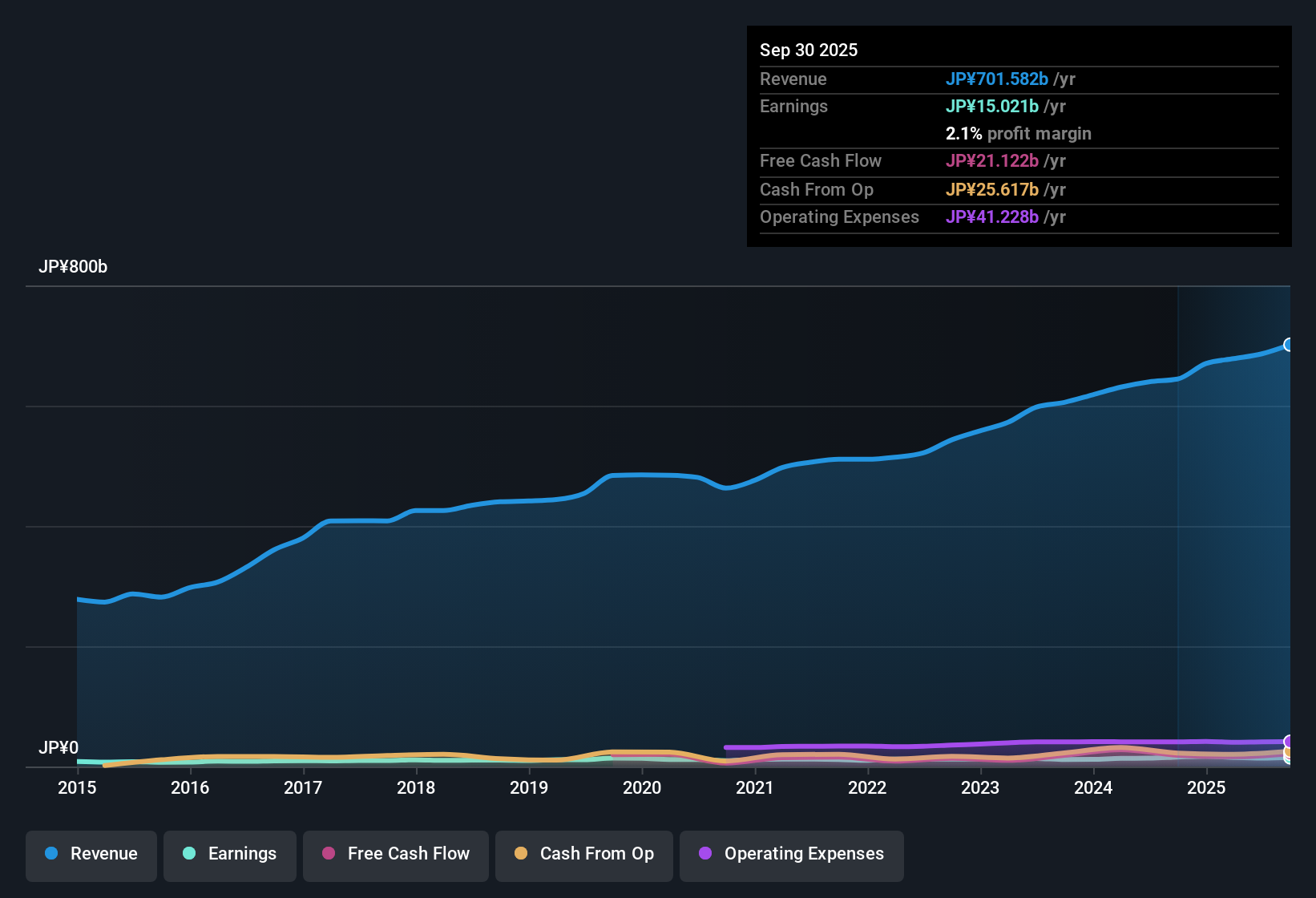Click the blue Revenue legend dot

click(x=50, y=854)
